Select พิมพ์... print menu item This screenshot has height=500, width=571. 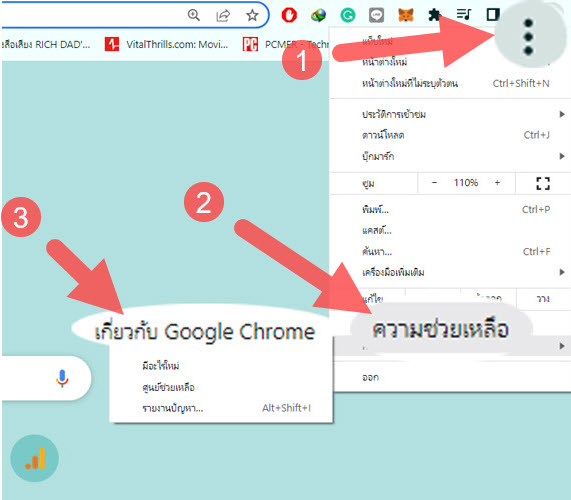click(450, 210)
